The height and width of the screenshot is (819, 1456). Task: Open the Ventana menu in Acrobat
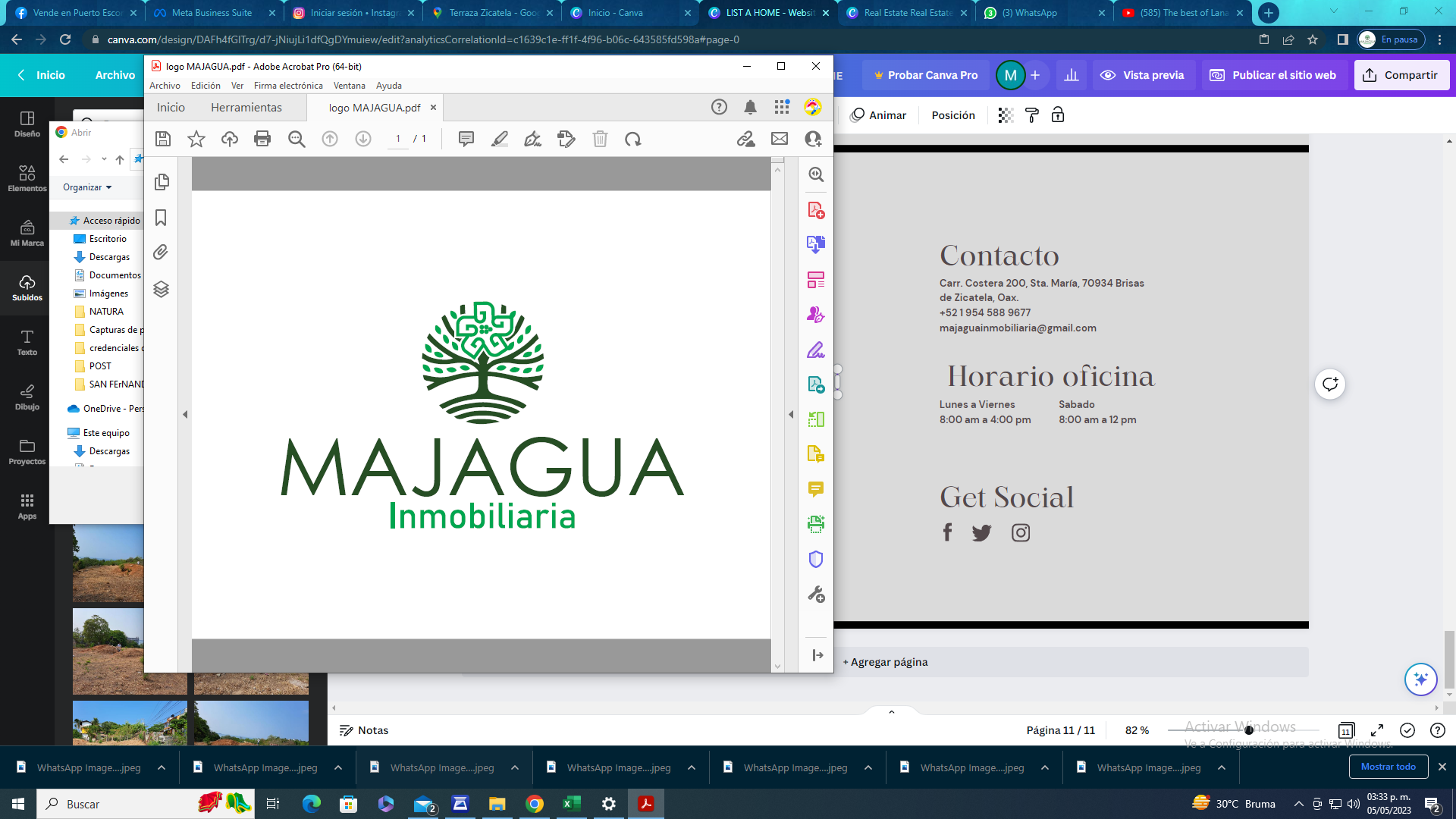[x=349, y=86]
